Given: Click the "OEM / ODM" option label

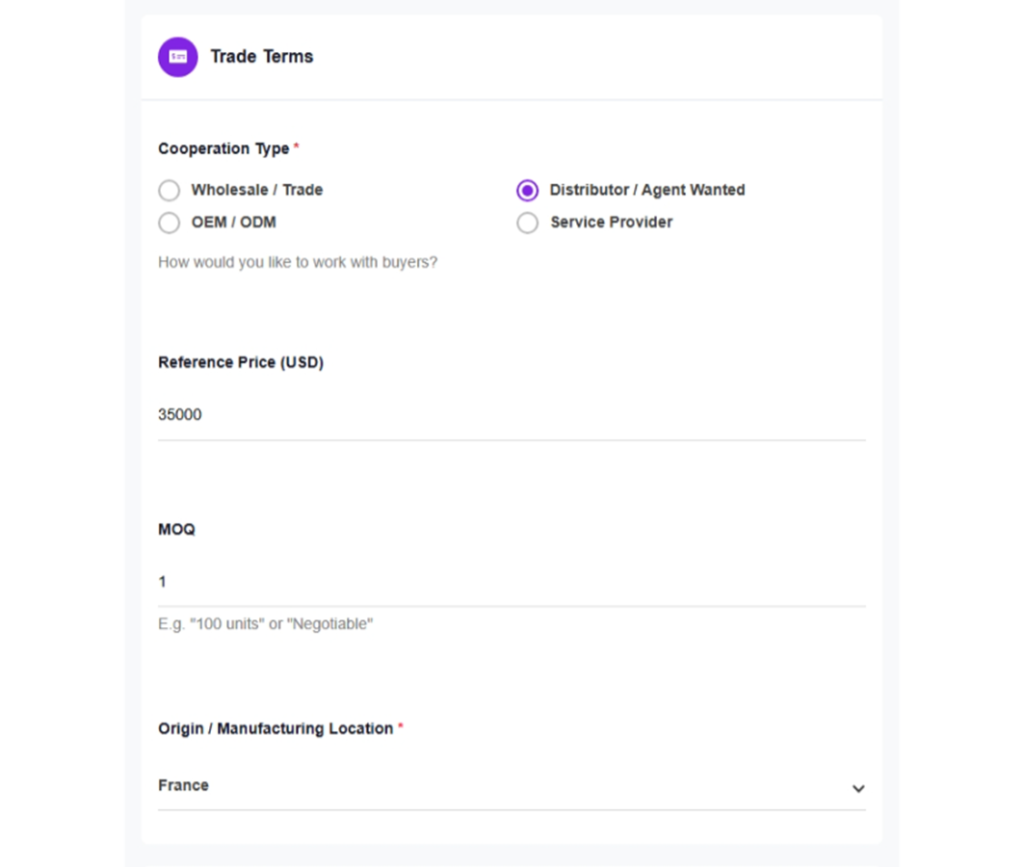Looking at the screenshot, I should (x=233, y=222).
